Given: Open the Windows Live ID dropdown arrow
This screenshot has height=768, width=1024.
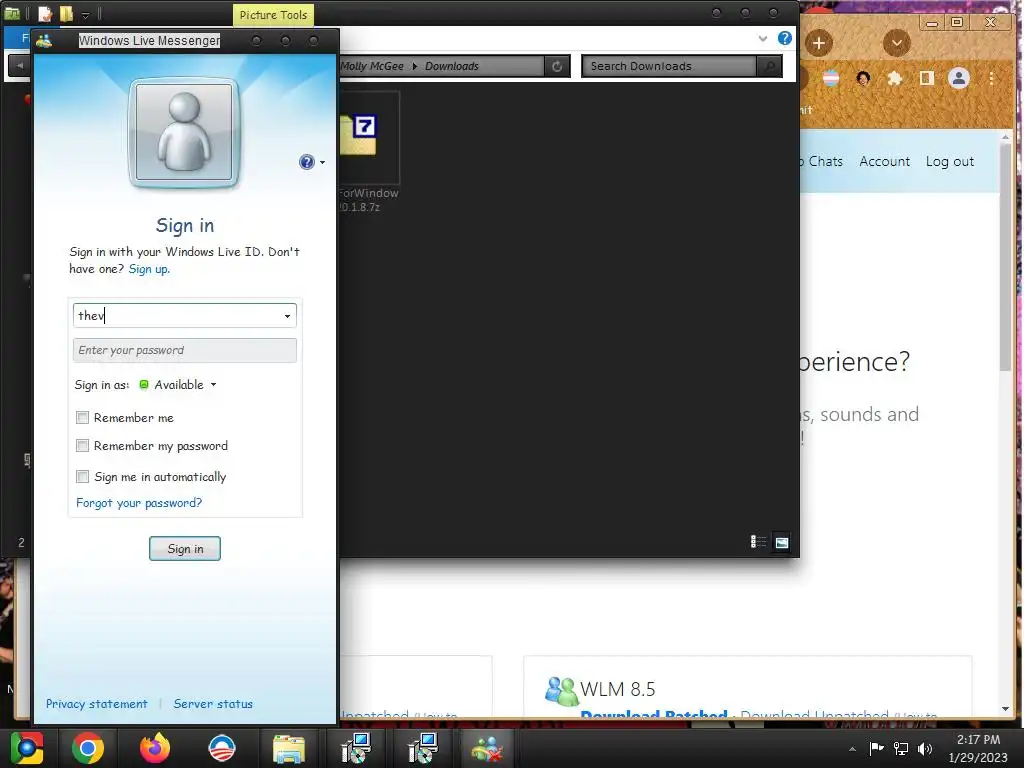Looking at the screenshot, I should [287, 316].
